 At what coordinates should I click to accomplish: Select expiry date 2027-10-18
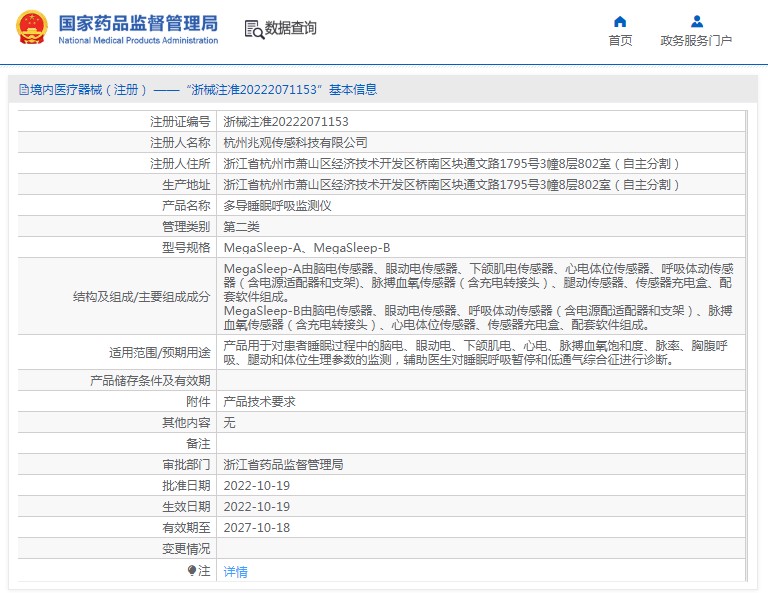(x=257, y=528)
